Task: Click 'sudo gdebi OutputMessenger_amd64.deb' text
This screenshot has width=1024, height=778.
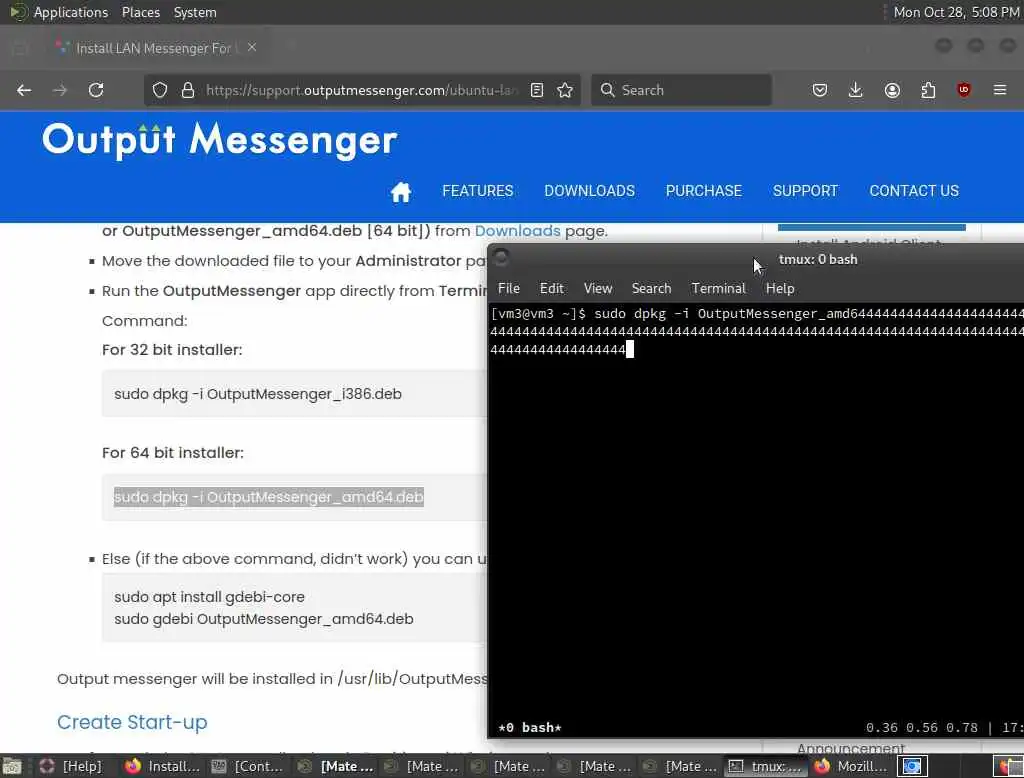Action: pos(264,619)
